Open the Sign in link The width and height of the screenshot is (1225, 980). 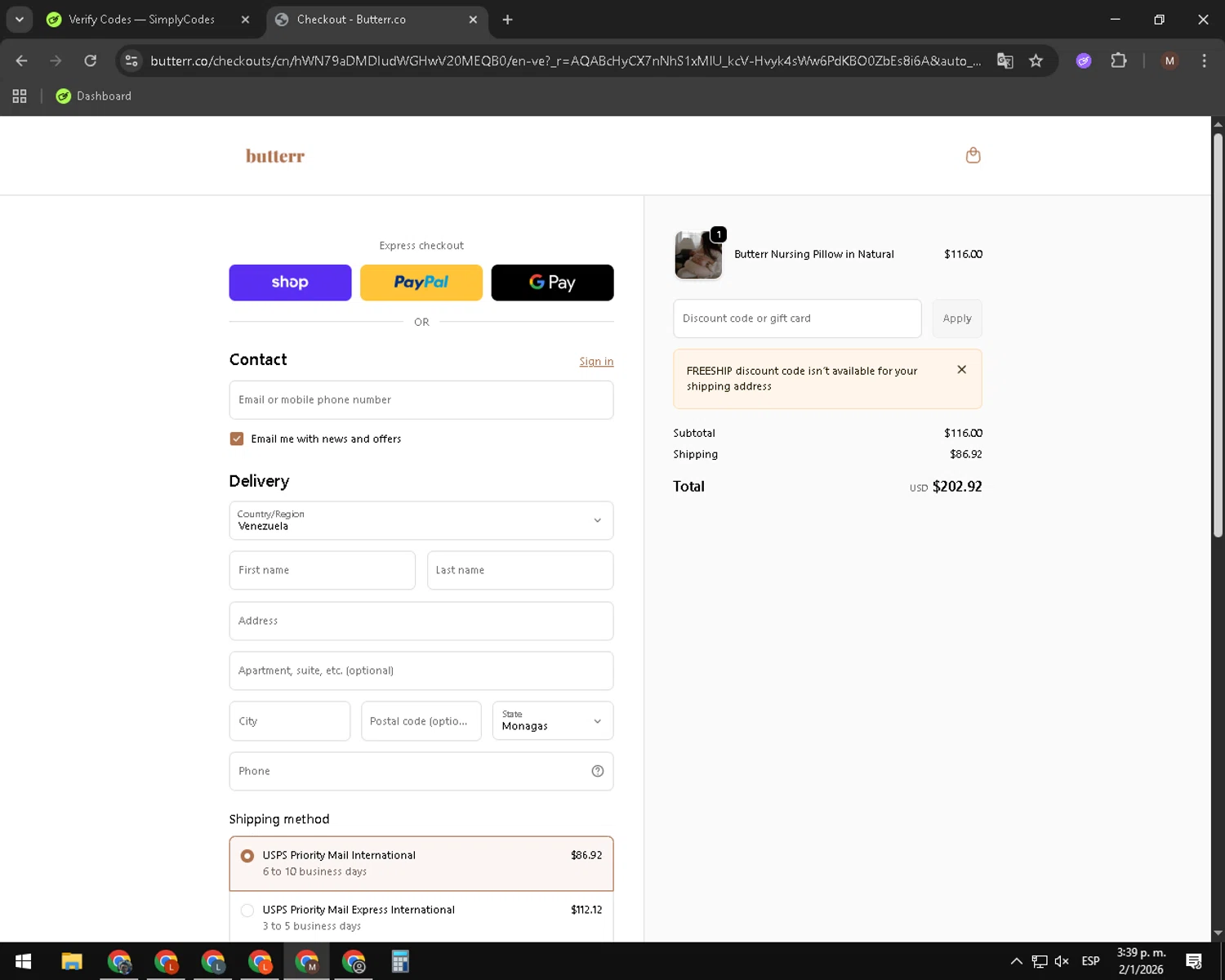click(596, 362)
